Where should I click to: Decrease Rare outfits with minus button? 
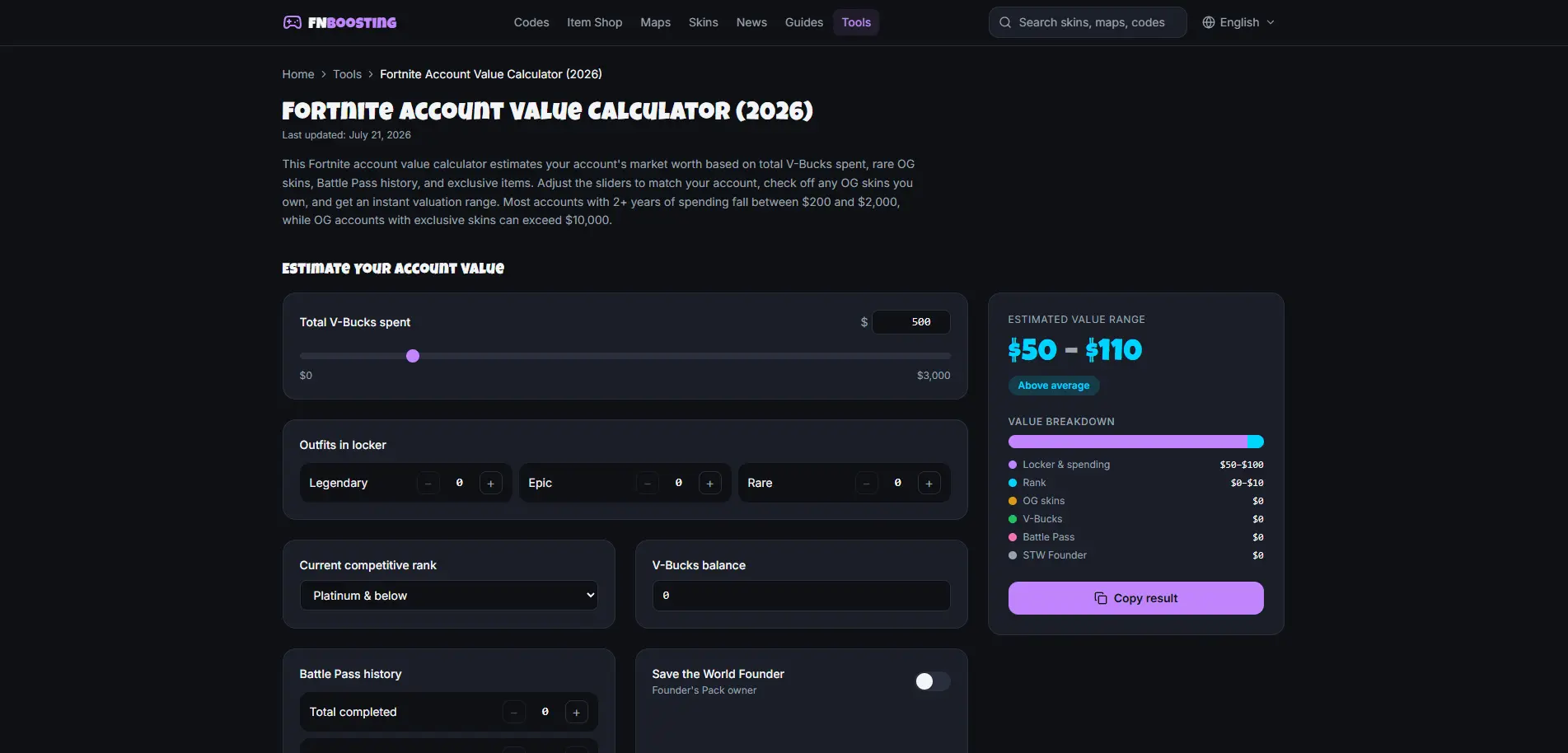coord(867,484)
